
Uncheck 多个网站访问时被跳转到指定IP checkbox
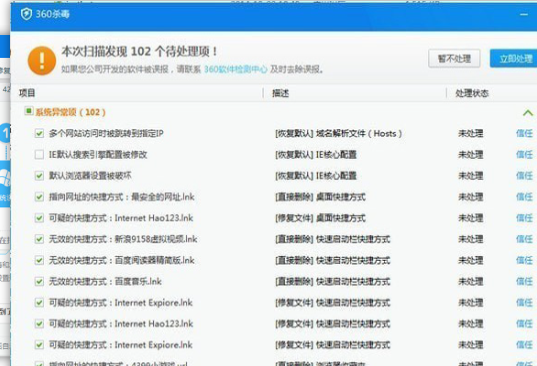click(39, 133)
